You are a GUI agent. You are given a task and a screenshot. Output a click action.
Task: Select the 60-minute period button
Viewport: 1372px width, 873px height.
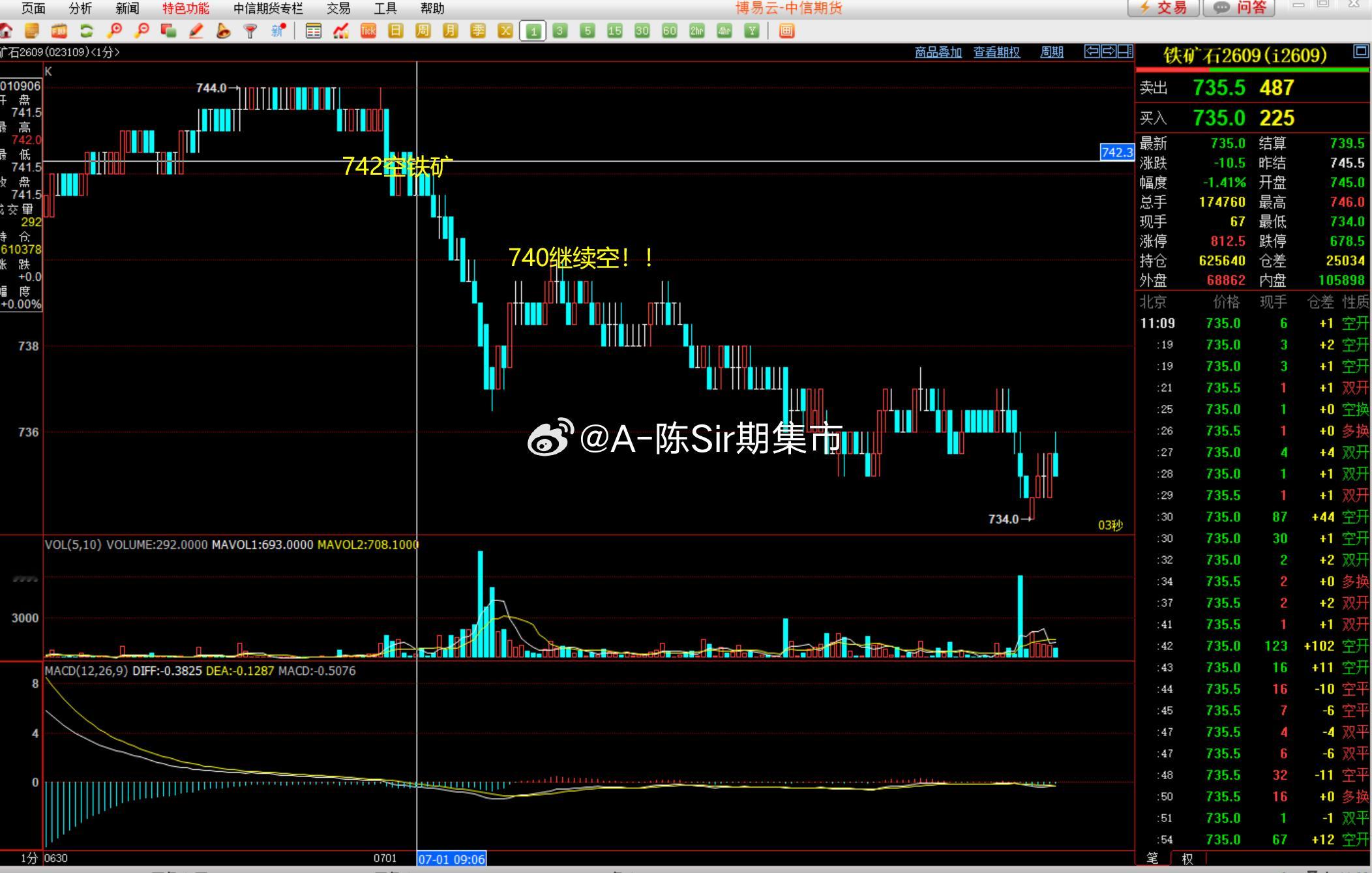point(670,31)
